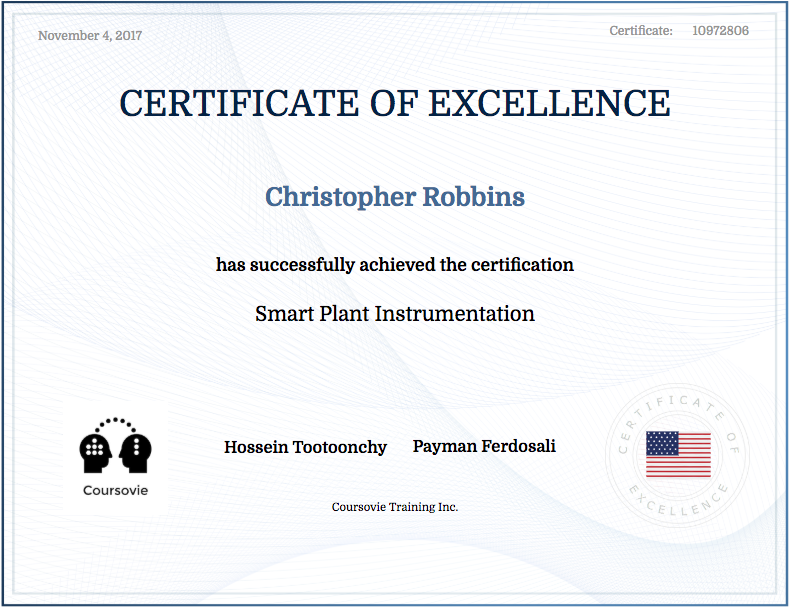Select the course title Smart Plant Instrumentation
Image resolution: width=790 pixels, height=608 pixels.
tap(395, 314)
